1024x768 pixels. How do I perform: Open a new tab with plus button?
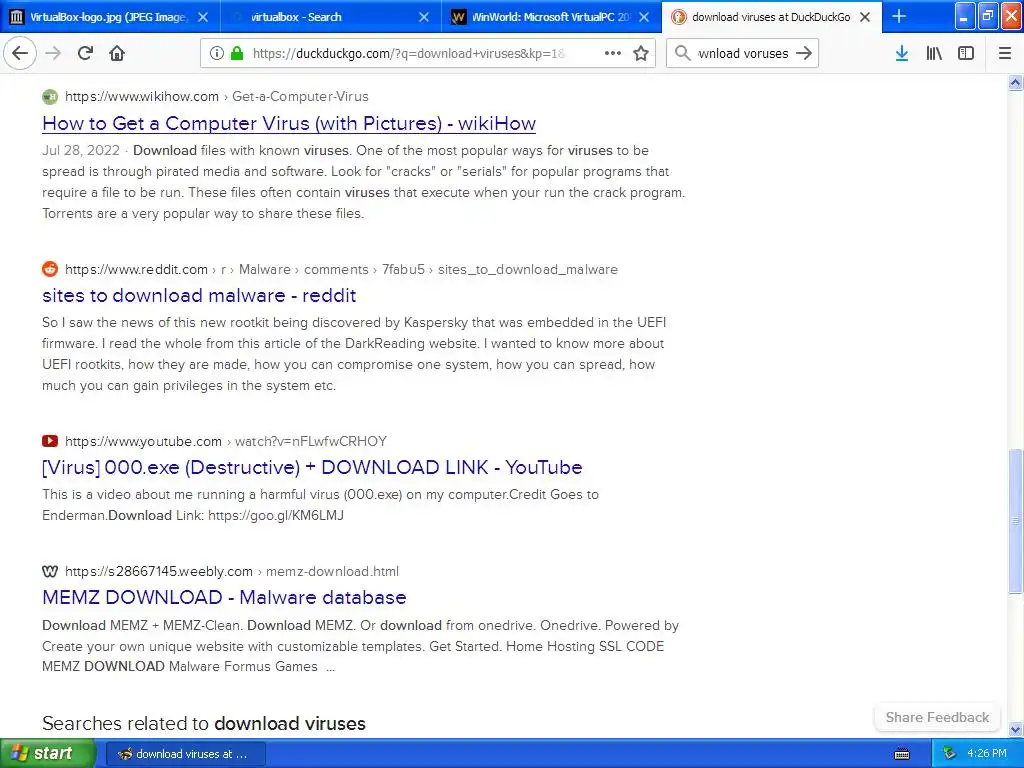click(x=899, y=17)
